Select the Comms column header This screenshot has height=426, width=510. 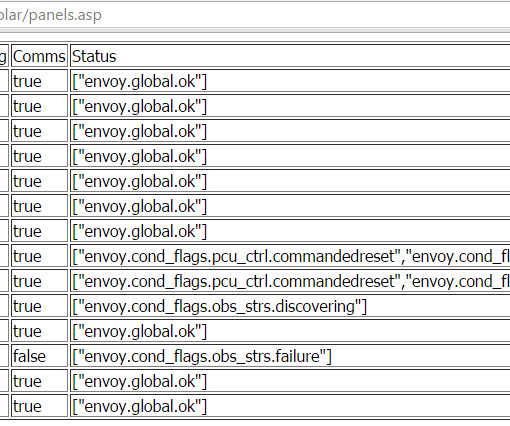(x=39, y=56)
